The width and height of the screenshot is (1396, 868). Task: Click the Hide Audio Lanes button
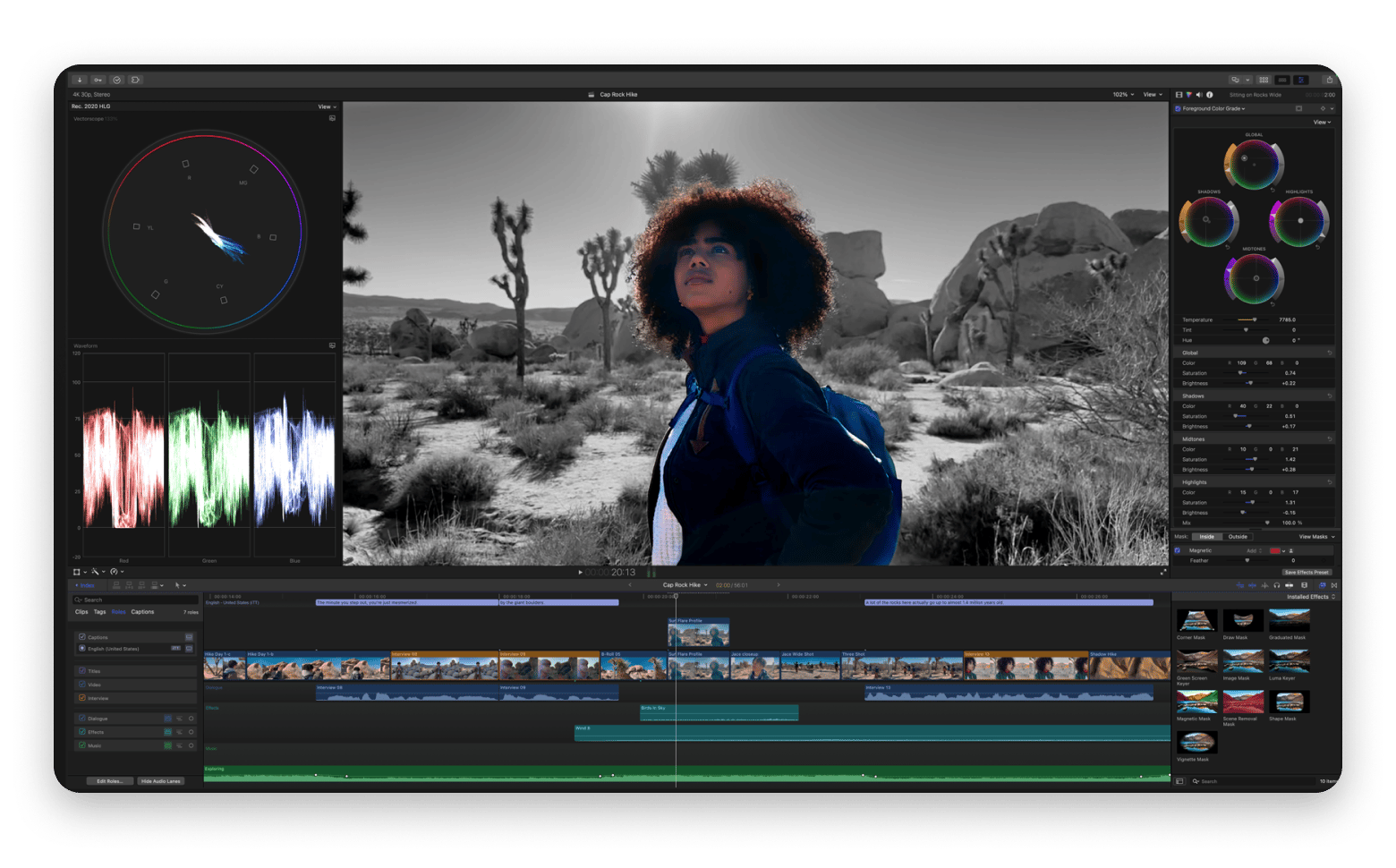tap(161, 781)
